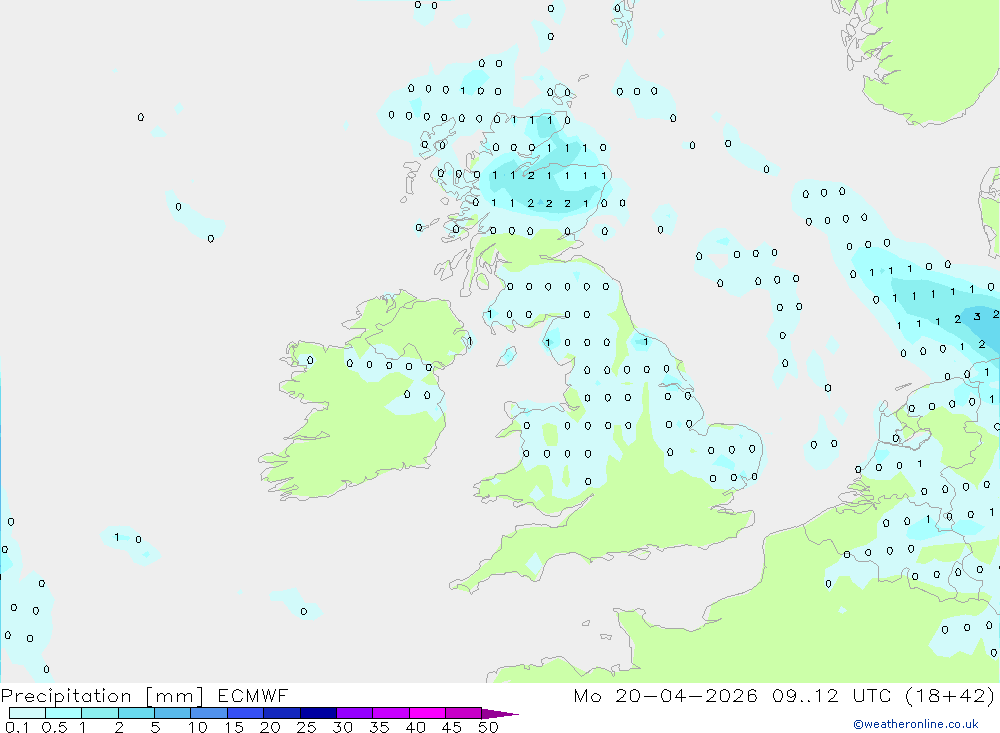Select the magenta swatch between 40 and 45
Viewport: 1000px width, 733px height.
pyautogui.click(x=427, y=713)
